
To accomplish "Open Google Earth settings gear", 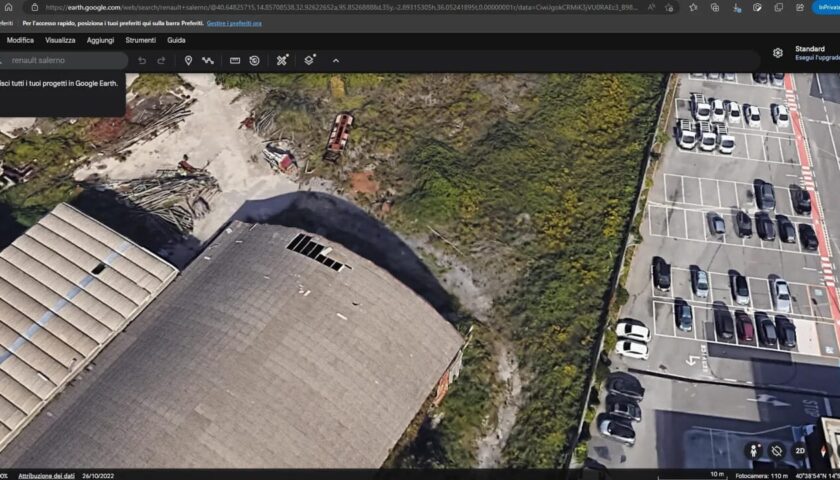I will [x=777, y=53].
